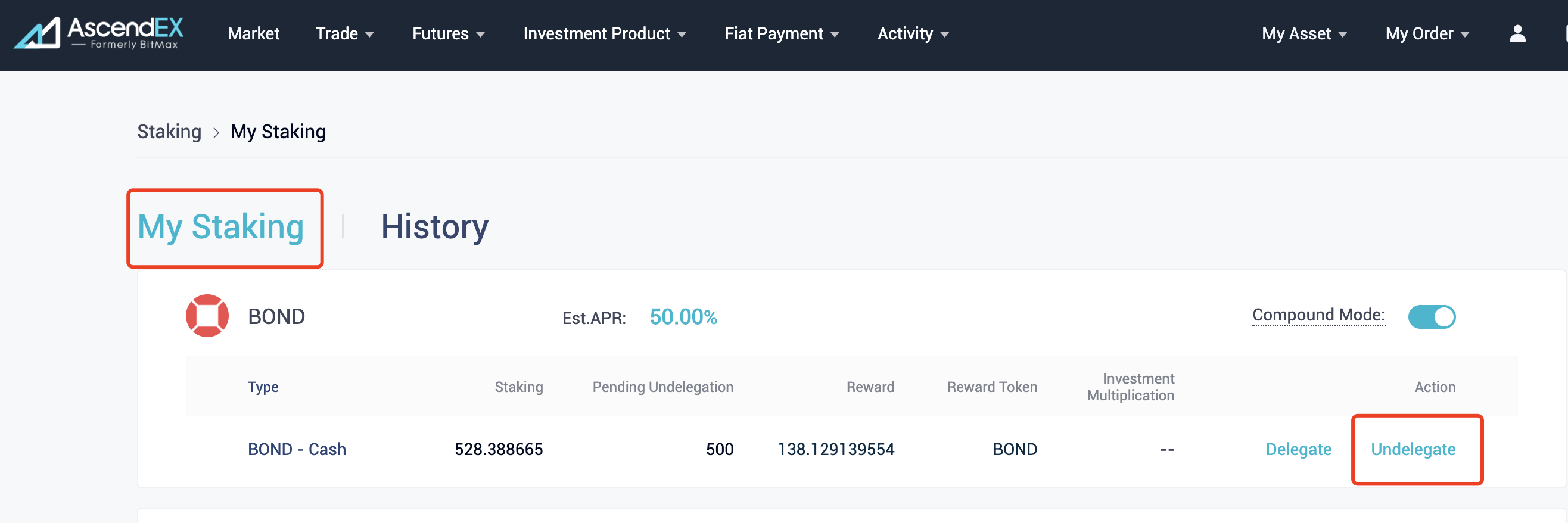Click the red BOND token icon
The width and height of the screenshot is (1568, 523).
click(x=207, y=316)
